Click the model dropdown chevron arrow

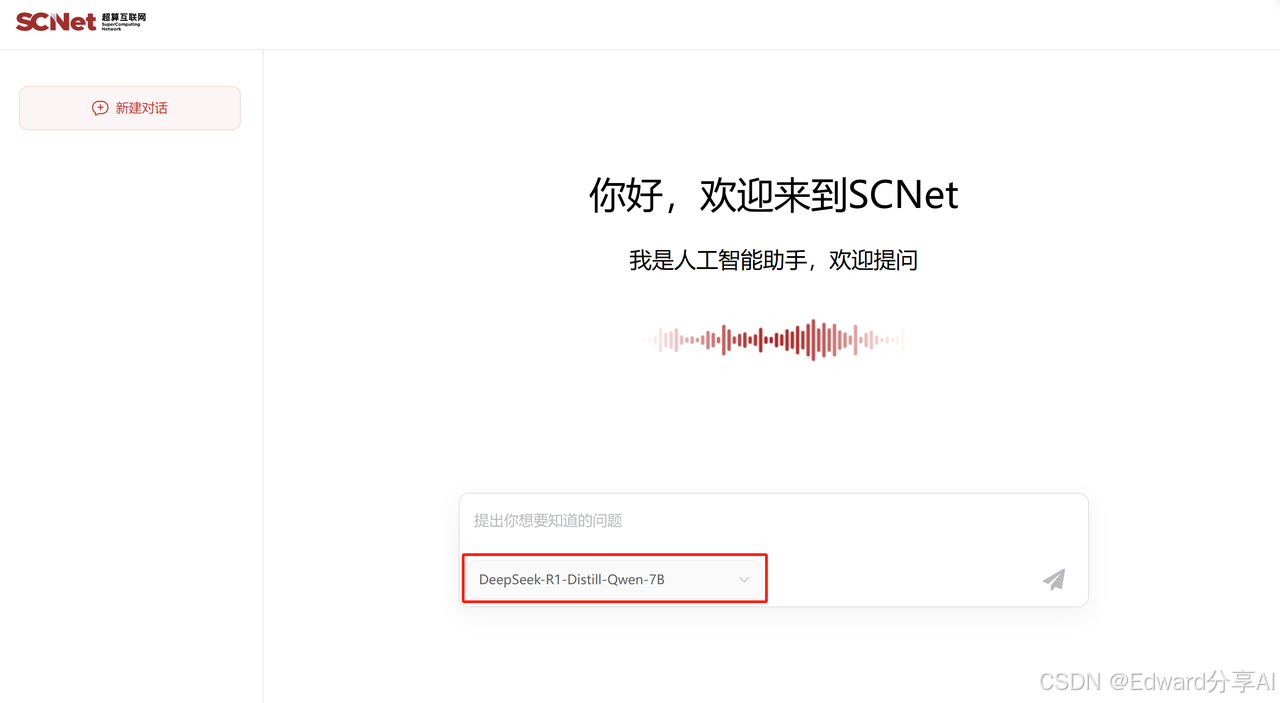(x=744, y=580)
